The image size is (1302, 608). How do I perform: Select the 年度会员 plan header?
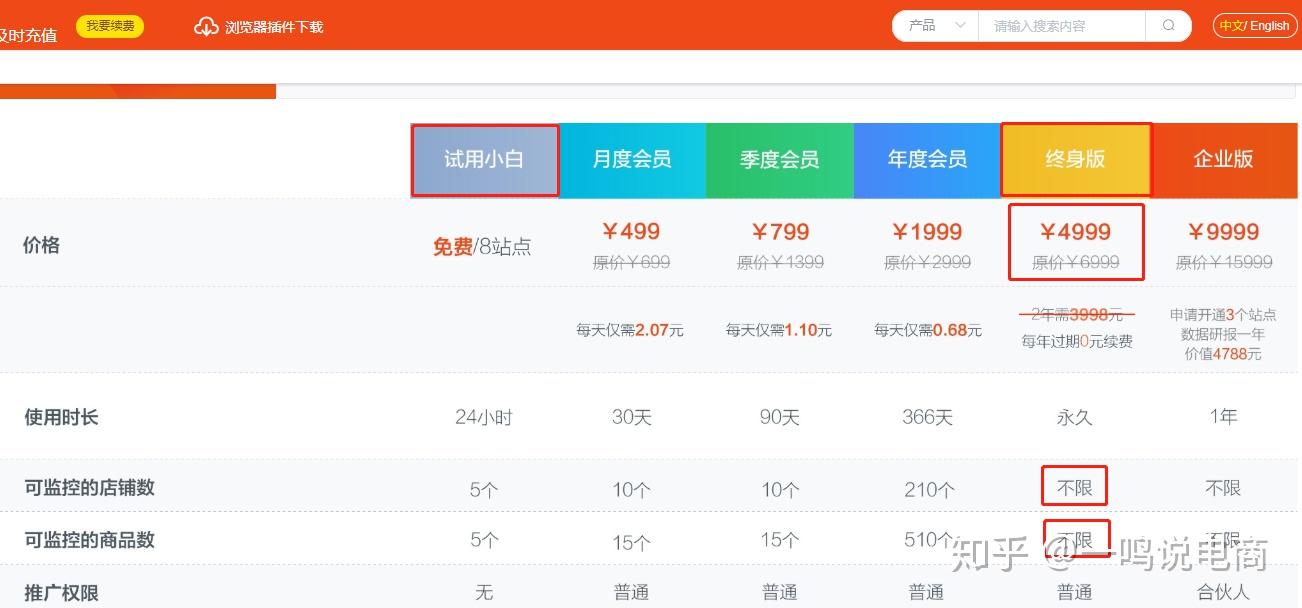click(927, 160)
